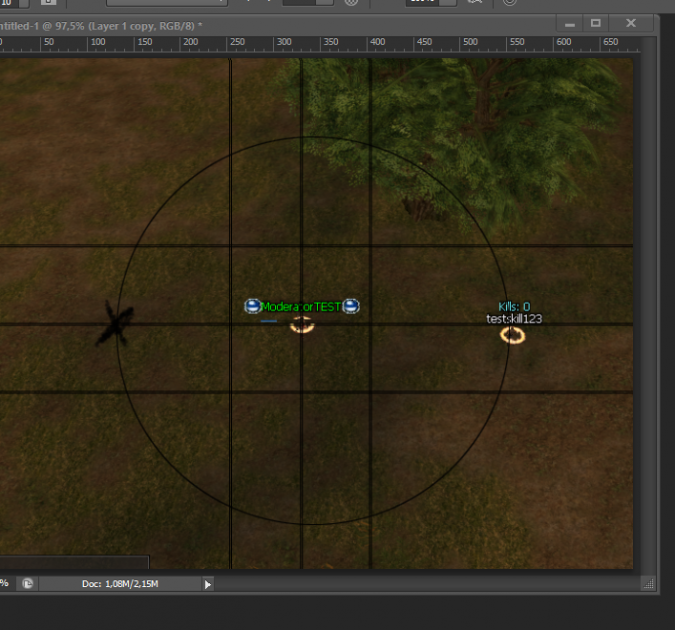
Task: Click the round status bar icon beside zoom
Action: click(x=28, y=583)
